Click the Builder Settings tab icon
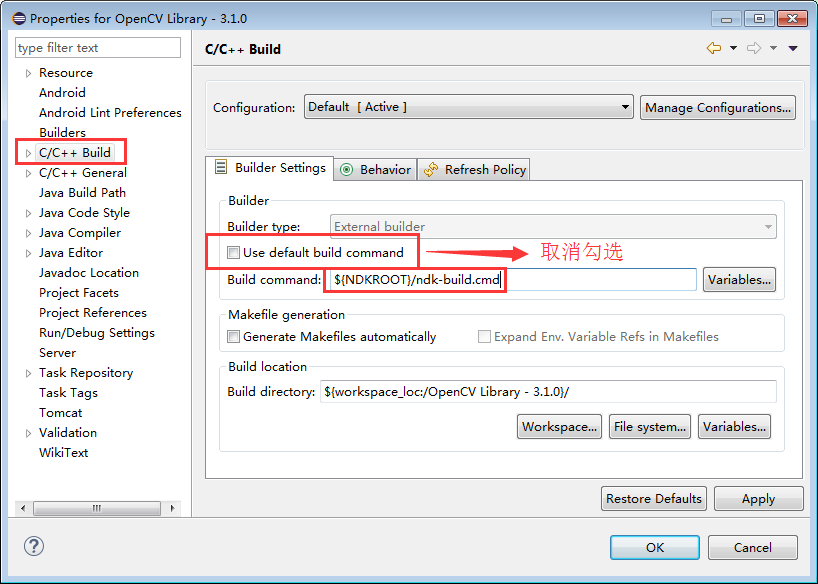Screen dimensions: 818x584 pos(221,167)
